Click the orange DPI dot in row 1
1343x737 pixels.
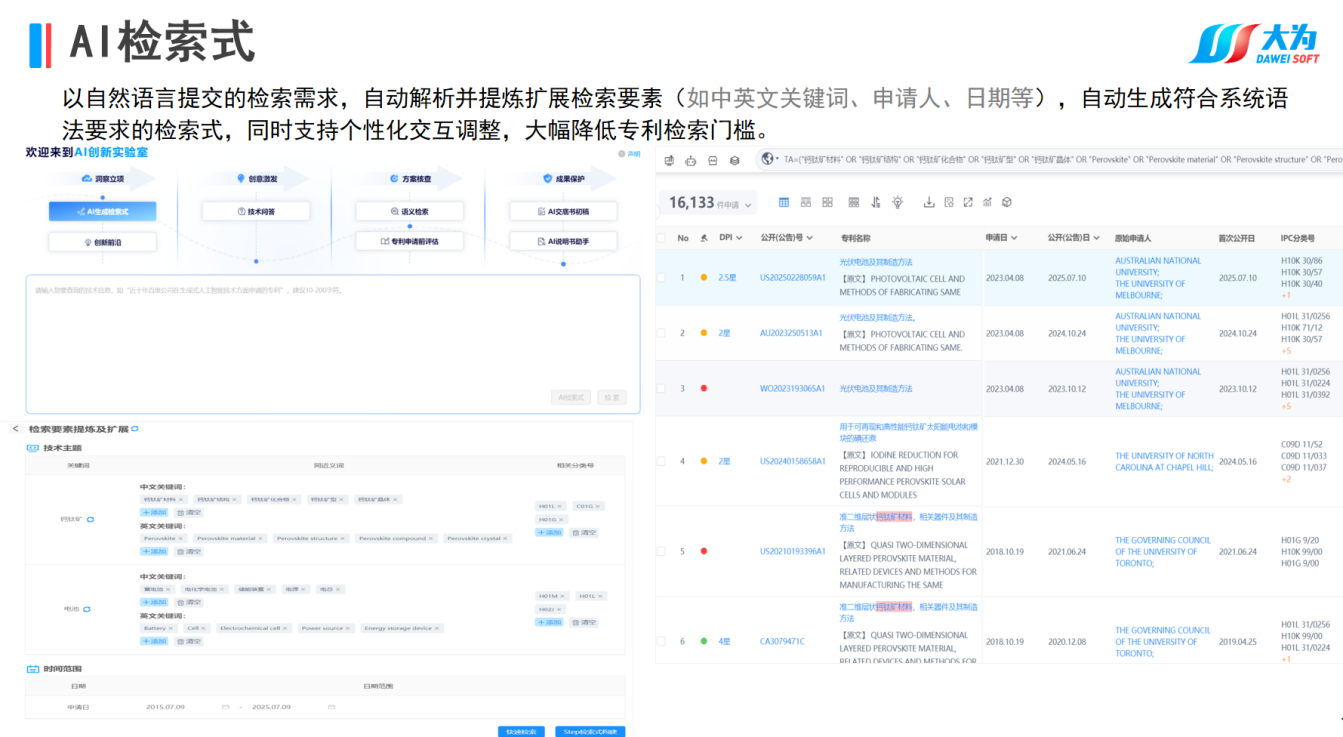(703, 277)
